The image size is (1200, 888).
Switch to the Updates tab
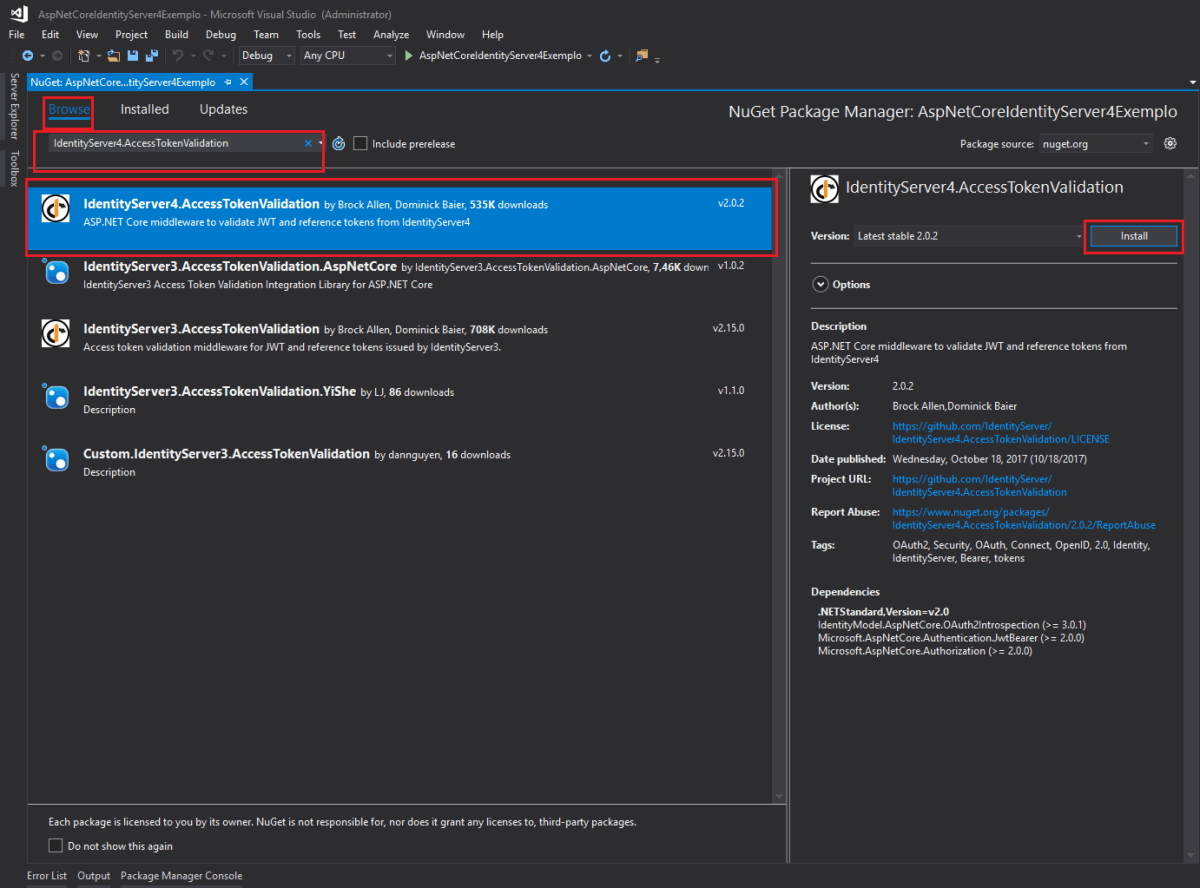[224, 110]
